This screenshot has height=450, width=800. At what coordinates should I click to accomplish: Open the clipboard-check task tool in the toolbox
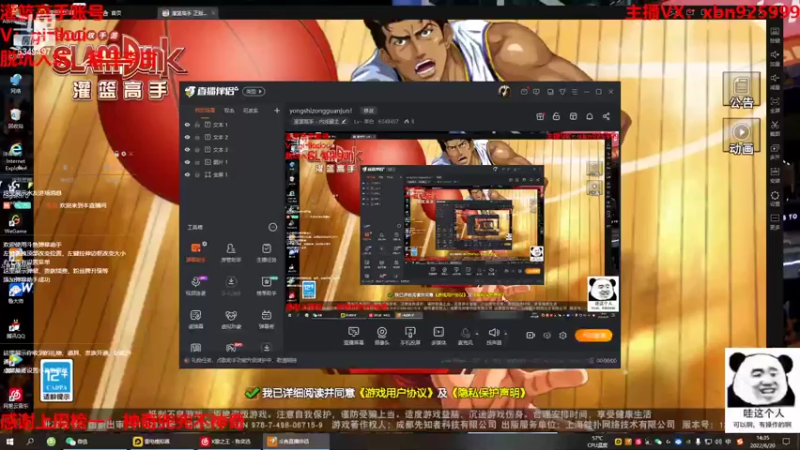click(266, 252)
